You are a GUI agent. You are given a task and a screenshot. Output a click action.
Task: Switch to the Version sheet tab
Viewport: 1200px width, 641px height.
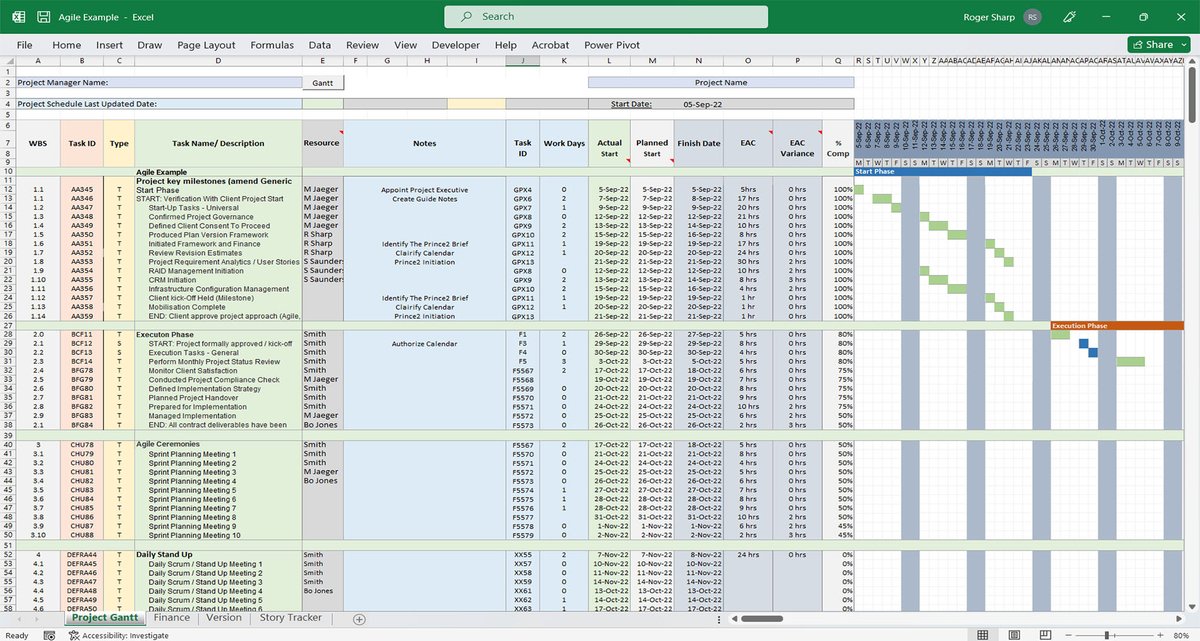[x=224, y=618]
